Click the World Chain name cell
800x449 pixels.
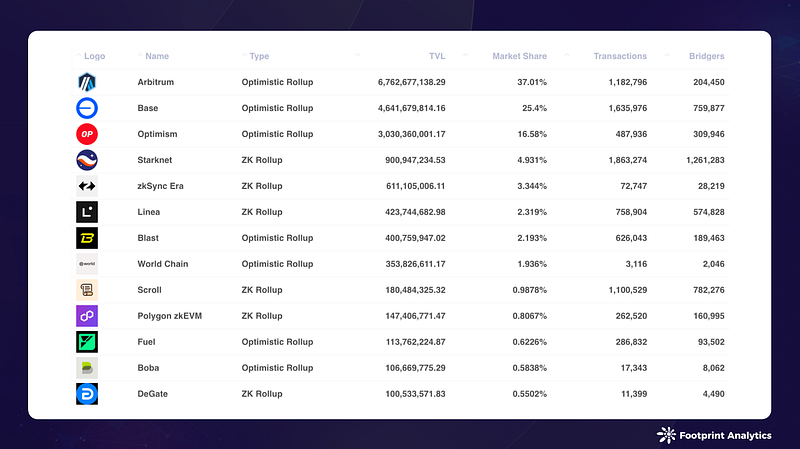coord(163,264)
